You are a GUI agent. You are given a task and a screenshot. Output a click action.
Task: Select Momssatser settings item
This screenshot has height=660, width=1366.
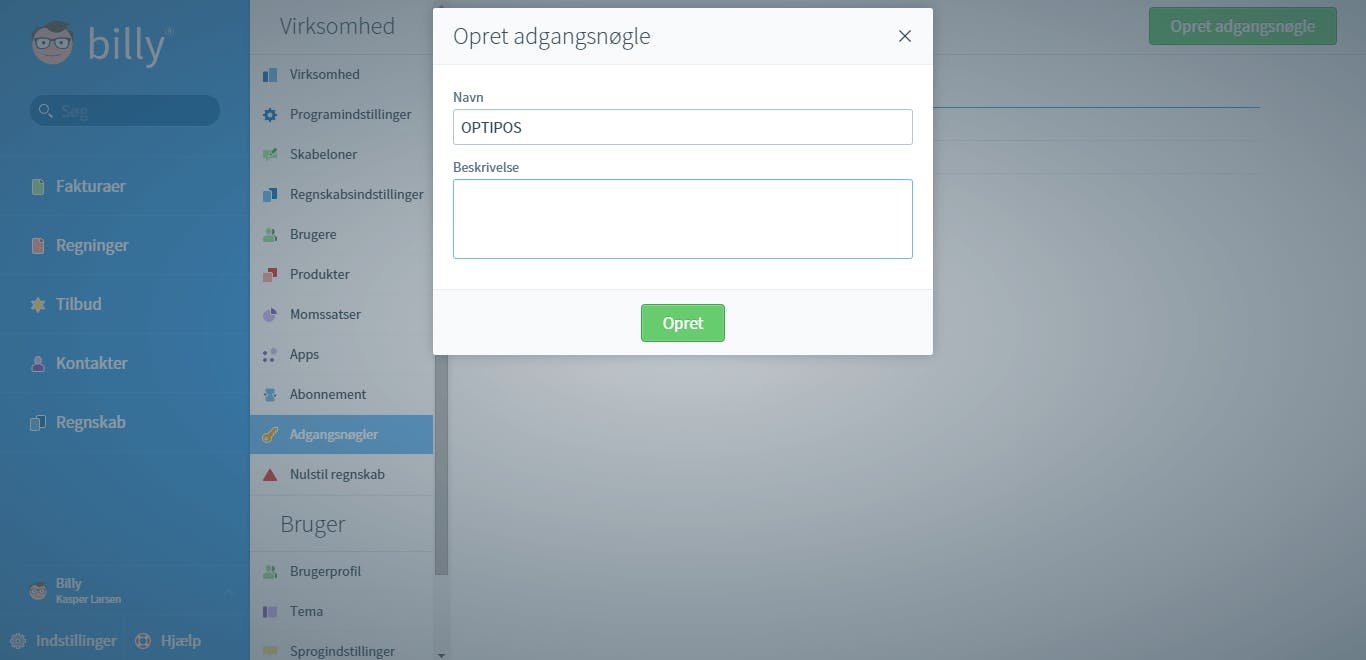[x=341, y=315]
